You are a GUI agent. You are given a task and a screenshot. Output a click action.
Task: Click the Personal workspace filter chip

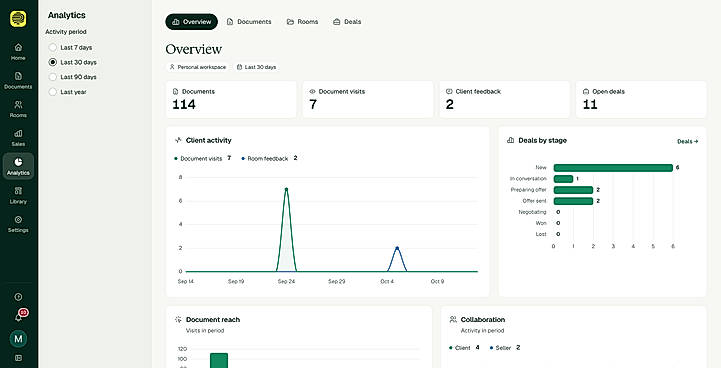pos(198,67)
